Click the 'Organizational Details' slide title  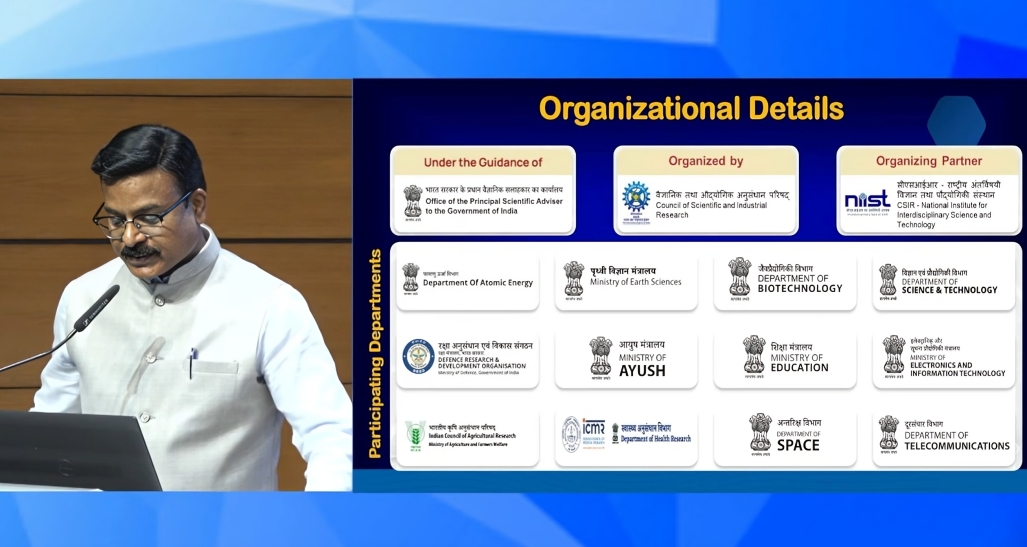point(691,109)
